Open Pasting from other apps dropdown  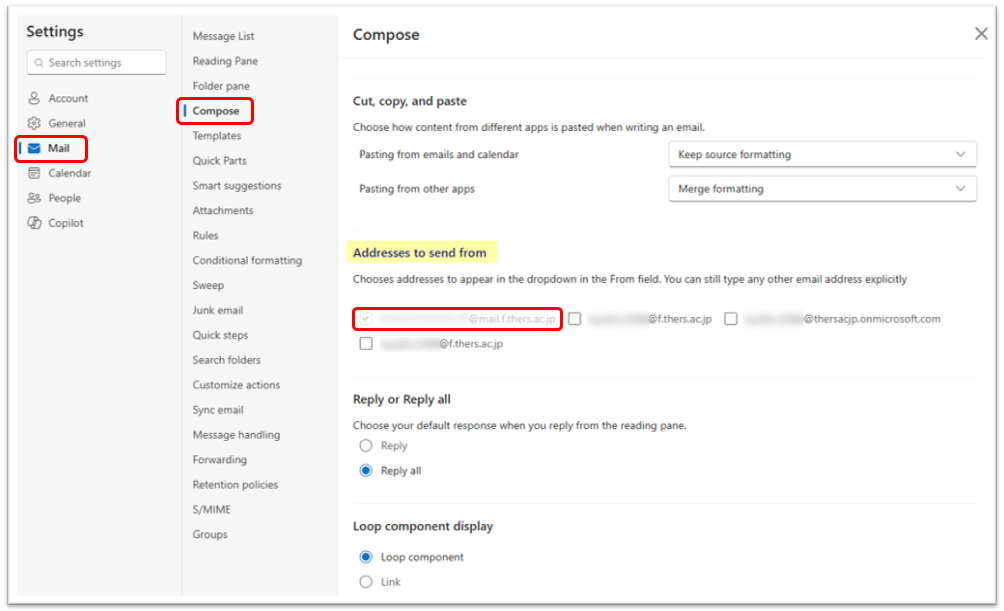(822, 189)
